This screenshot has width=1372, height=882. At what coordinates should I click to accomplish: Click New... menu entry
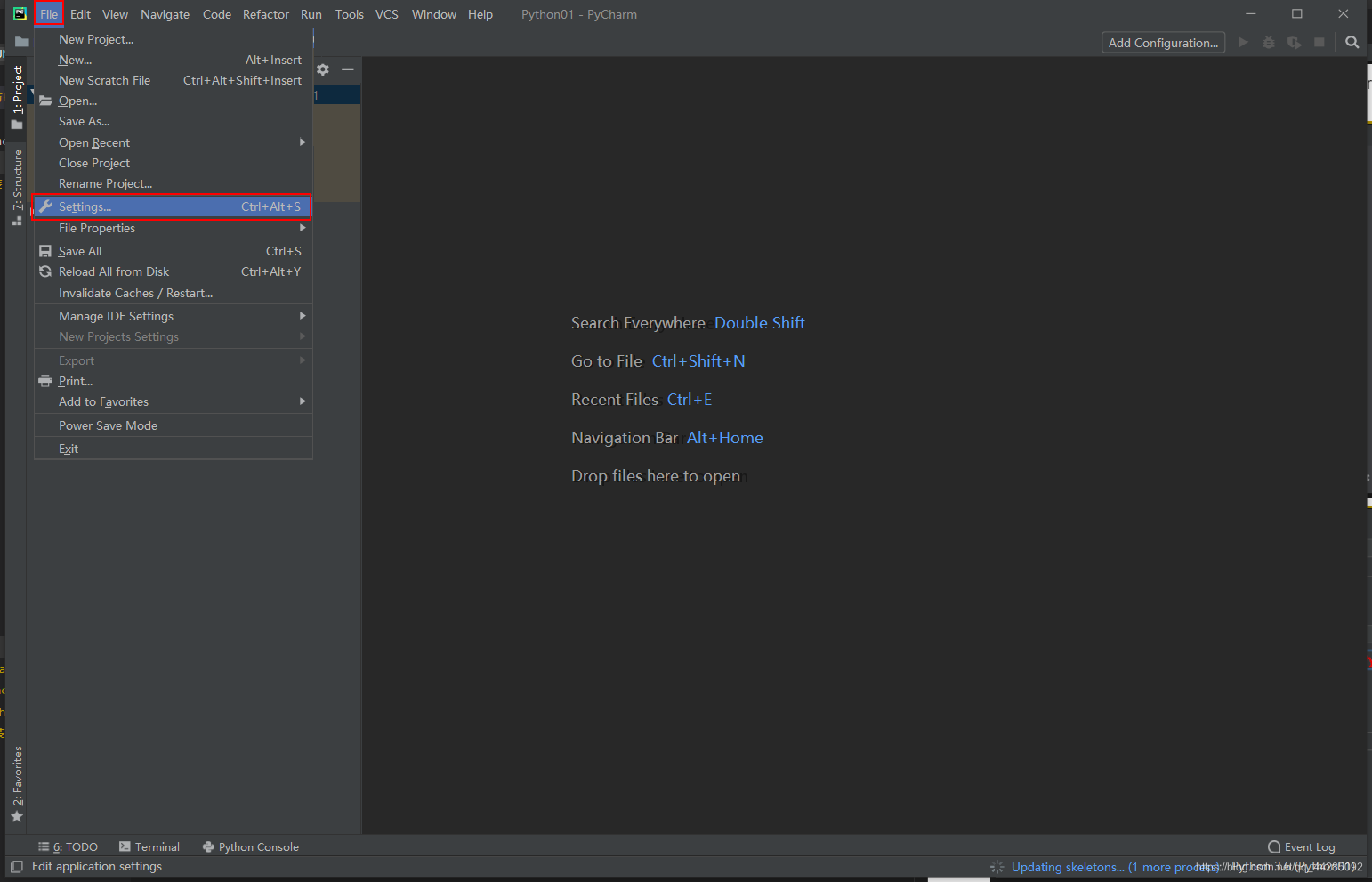pyautogui.click(x=173, y=60)
